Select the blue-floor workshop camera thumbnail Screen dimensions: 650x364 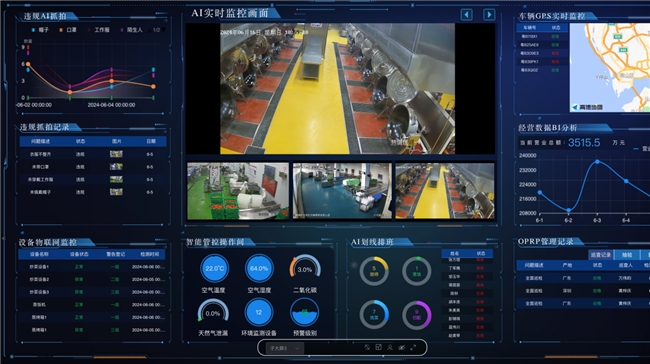[x=342, y=191]
